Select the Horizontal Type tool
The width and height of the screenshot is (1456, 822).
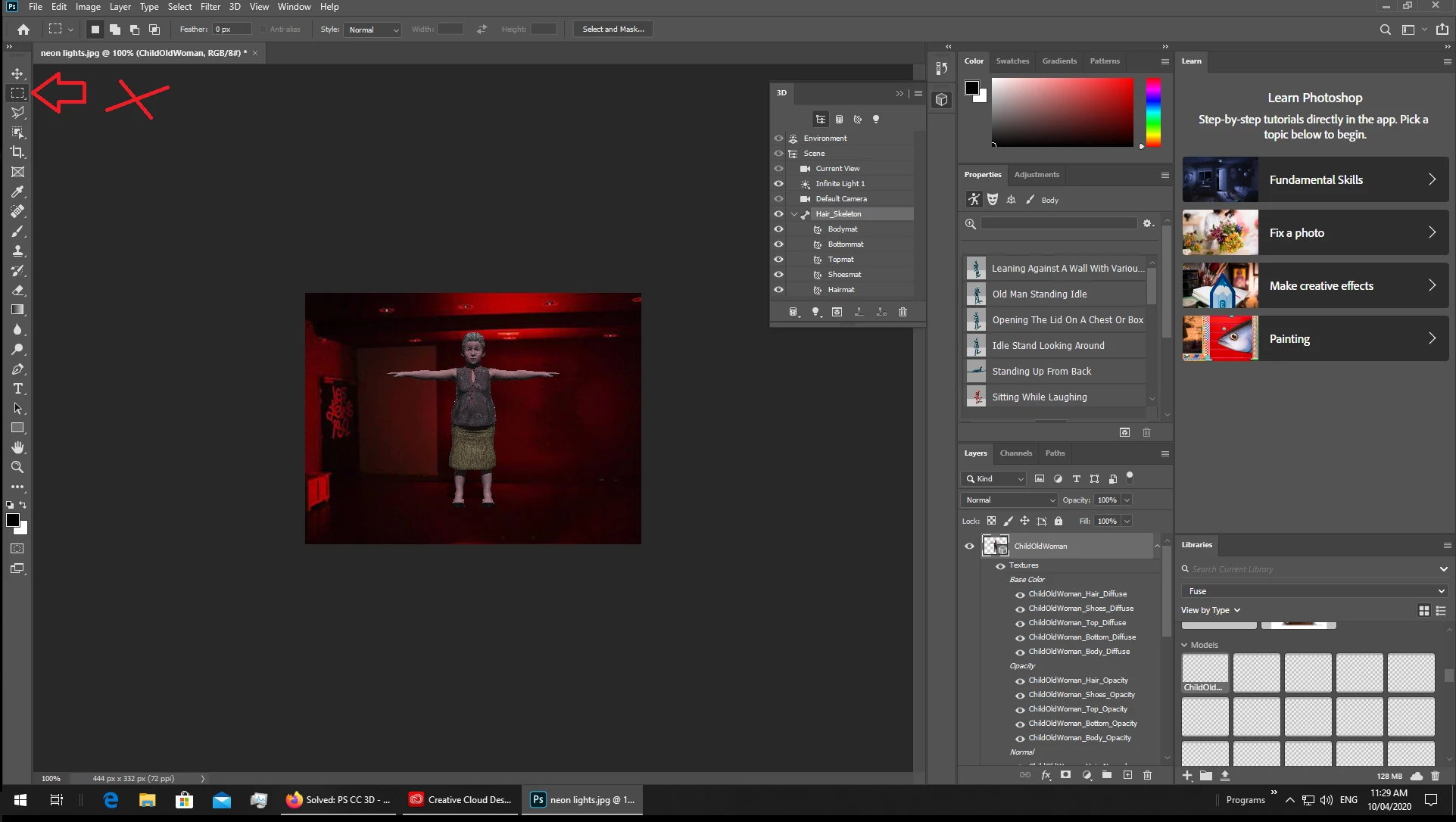click(x=17, y=389)
